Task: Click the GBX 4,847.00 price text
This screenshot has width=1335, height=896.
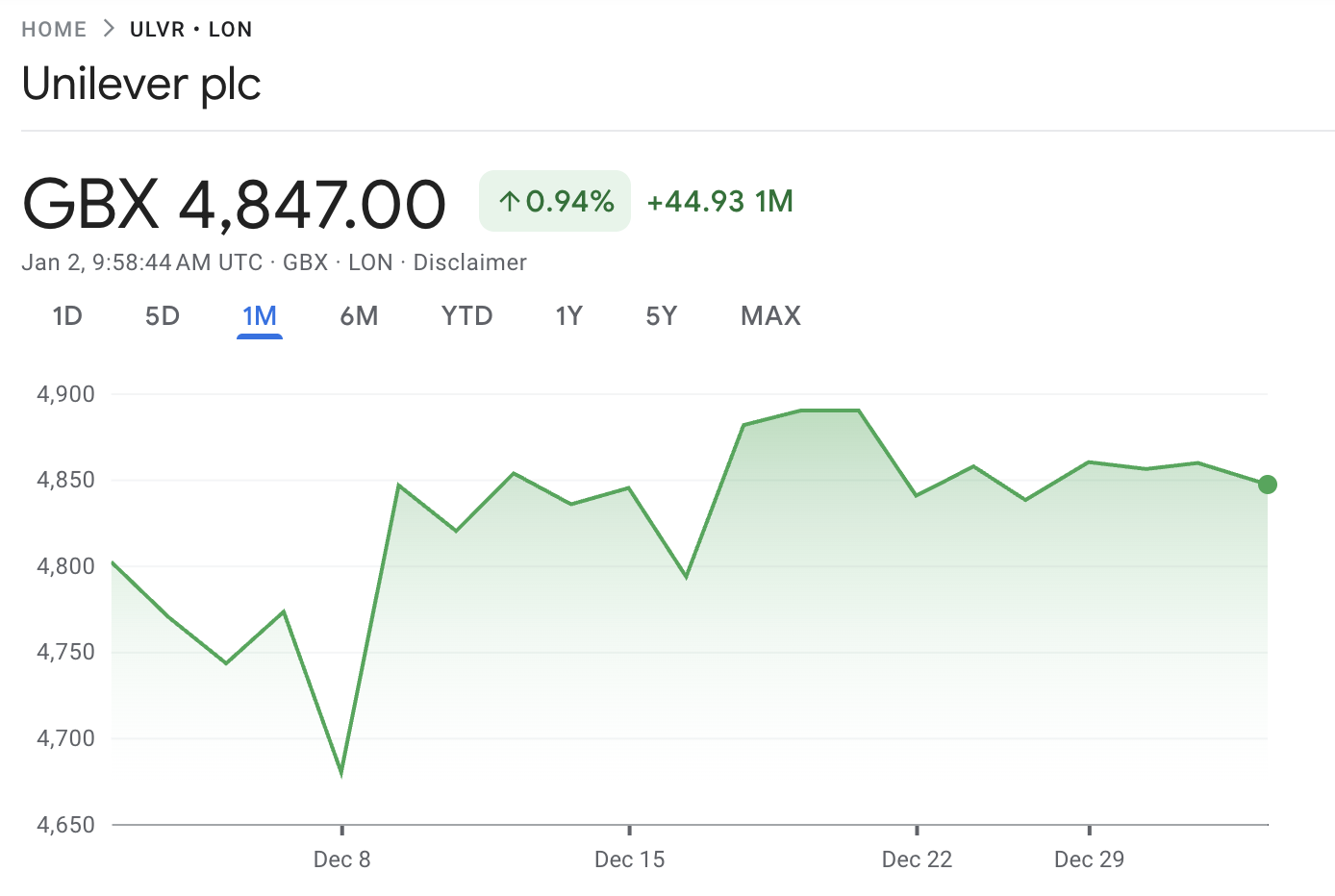Action: tap(234, 202)
